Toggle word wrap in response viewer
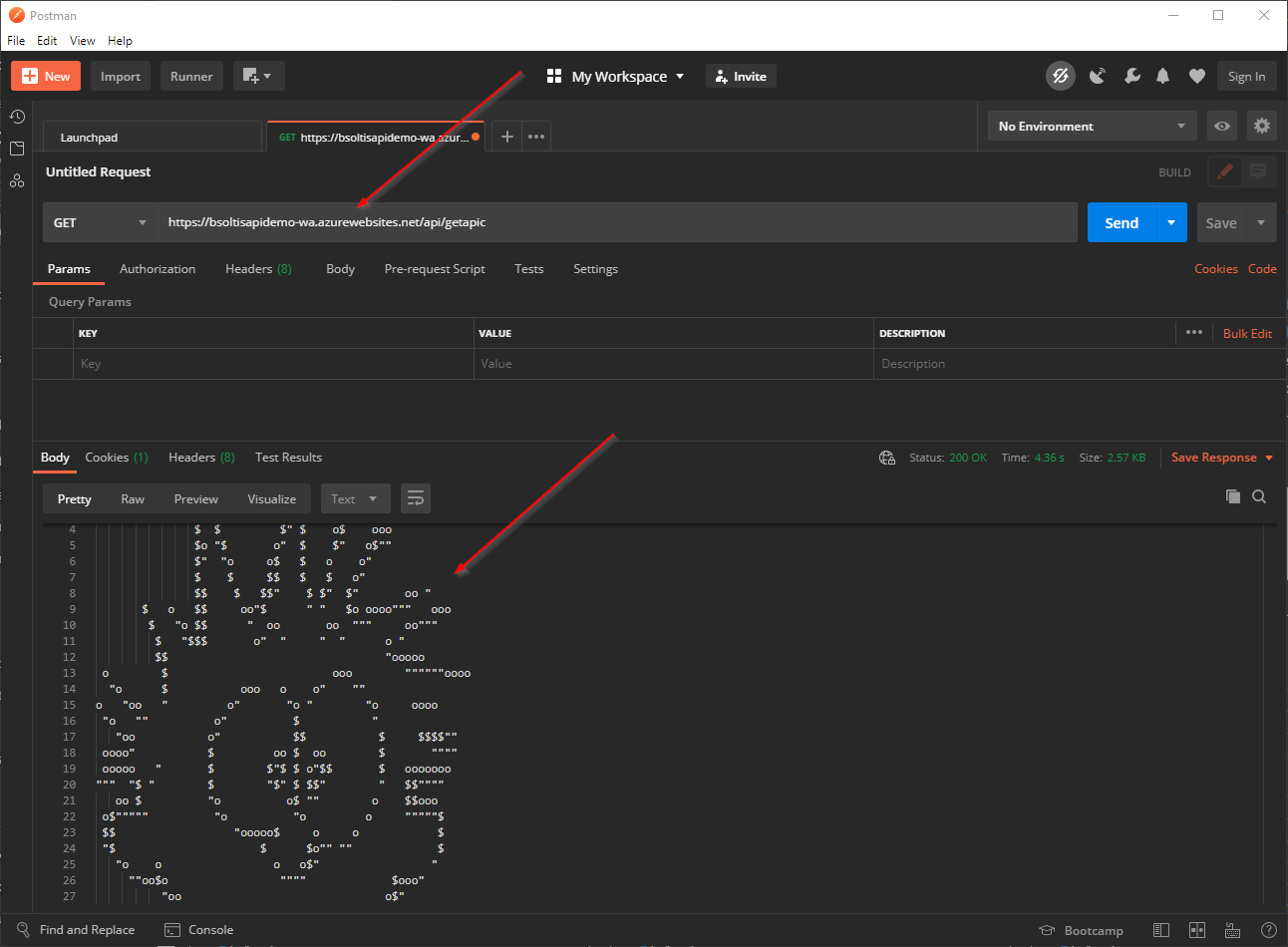 point(416,497)
